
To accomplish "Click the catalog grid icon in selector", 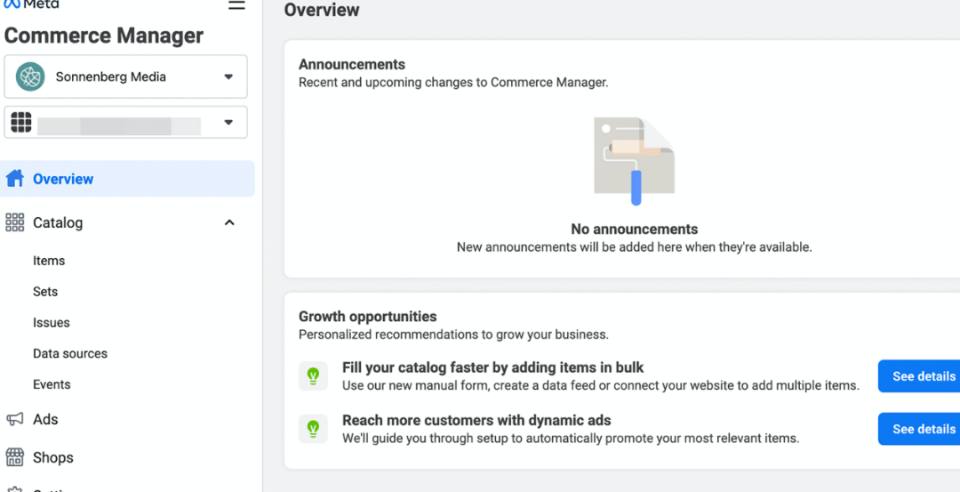I will pyautogui.click(x=21, y=122).
